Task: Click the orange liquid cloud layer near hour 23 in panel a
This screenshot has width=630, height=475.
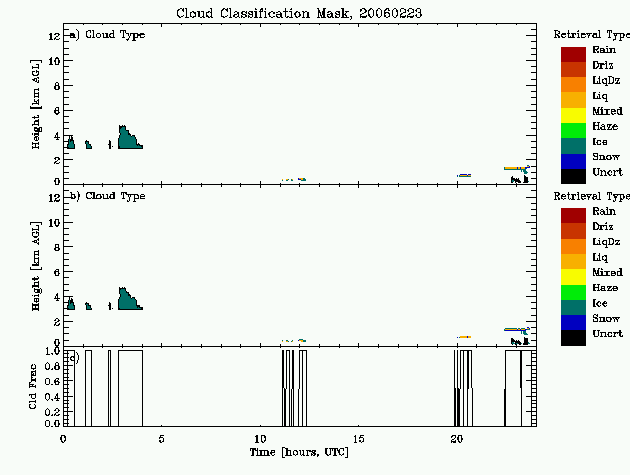Action: (x=515, y=168)
